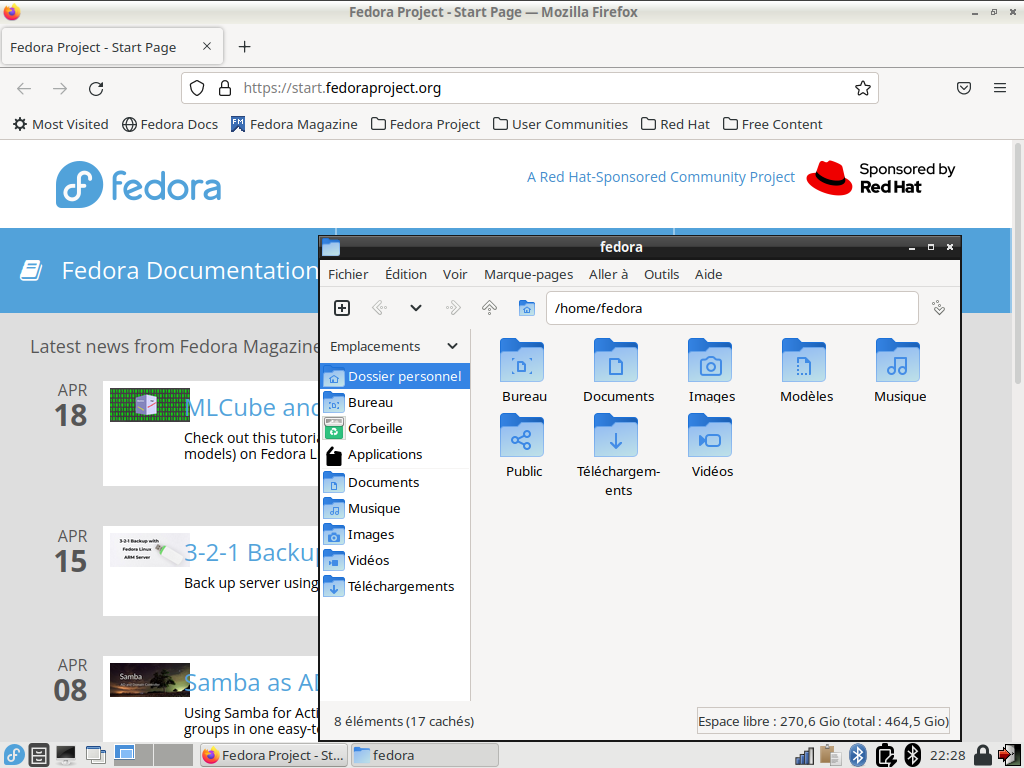
Task: Click the fedora logo on the web page
Action: (x=138, y=185)
